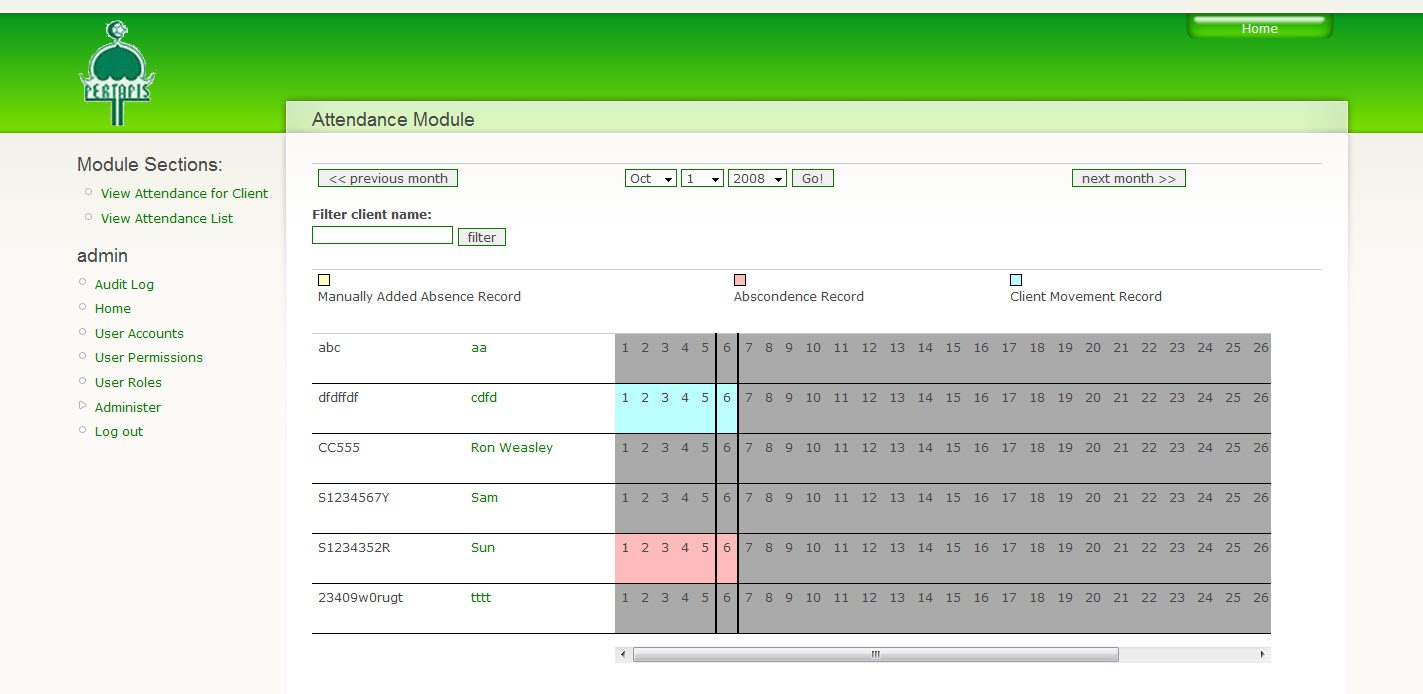
Task: Open client tttt
Action: (x=481, y=597)
